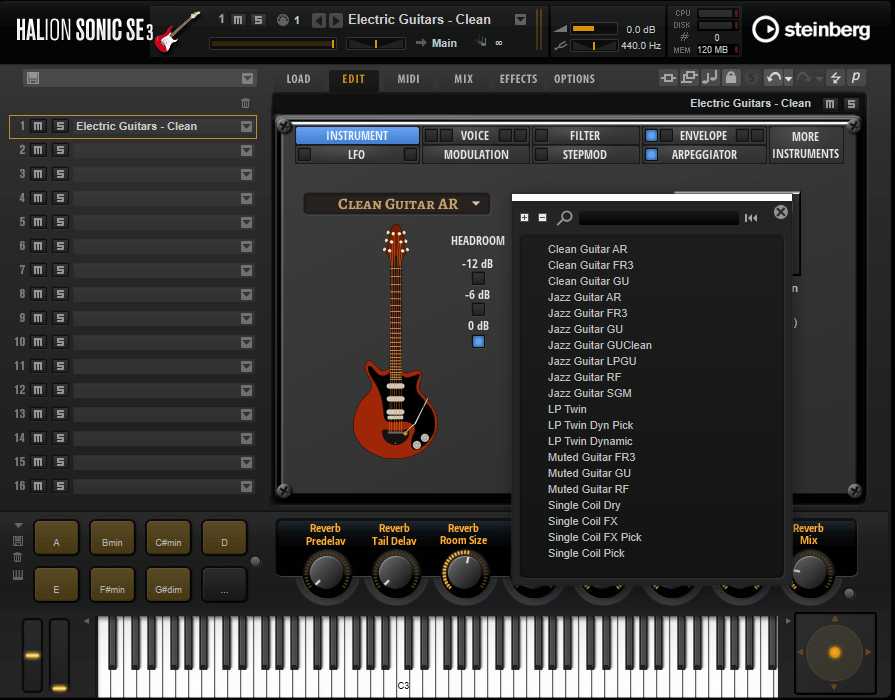This screenshot has height=700, width=895.
Task: Open slot 1 load program dropdown arrow
Action: pos(247,126)
